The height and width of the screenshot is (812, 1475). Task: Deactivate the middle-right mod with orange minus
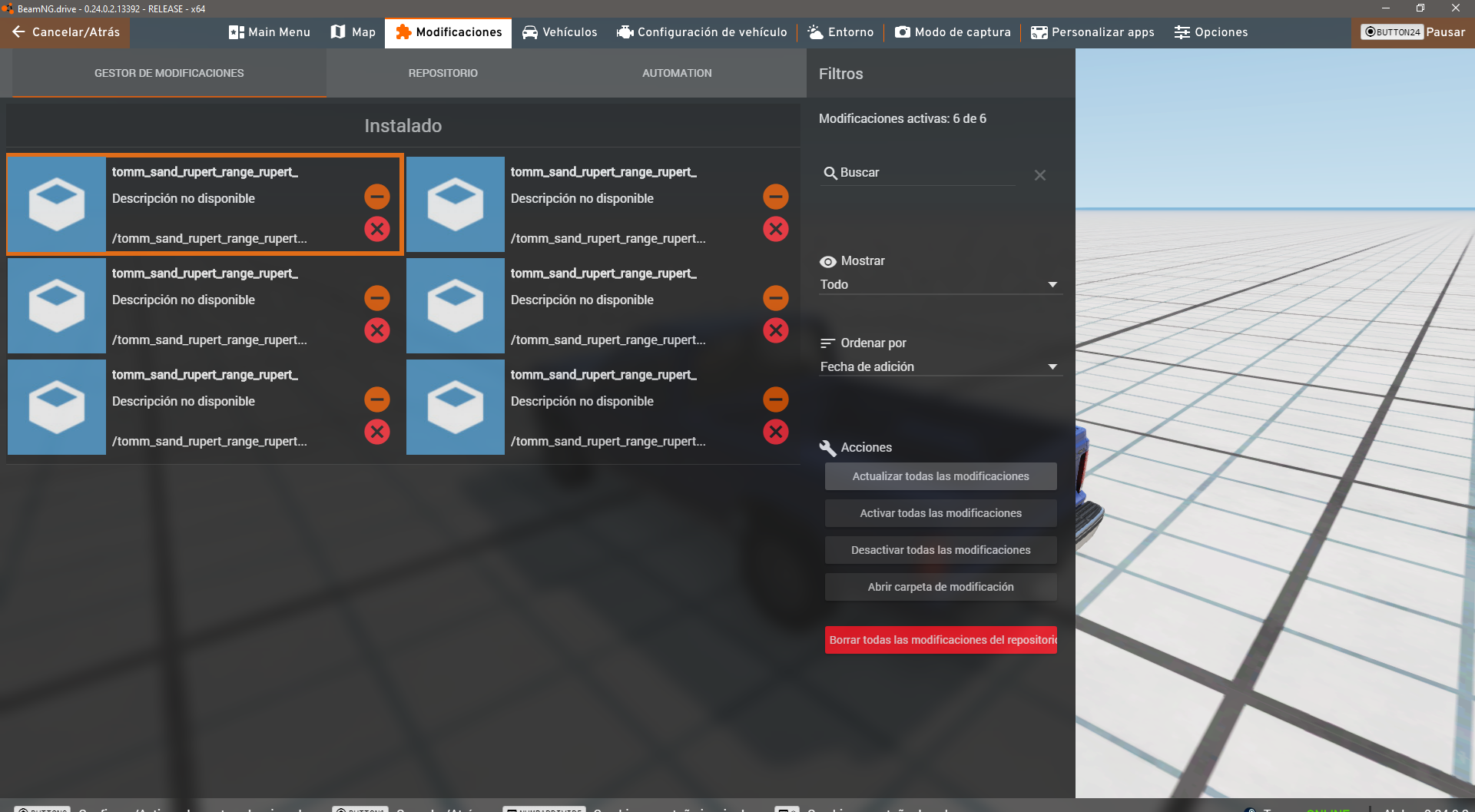tap(776, 298)
